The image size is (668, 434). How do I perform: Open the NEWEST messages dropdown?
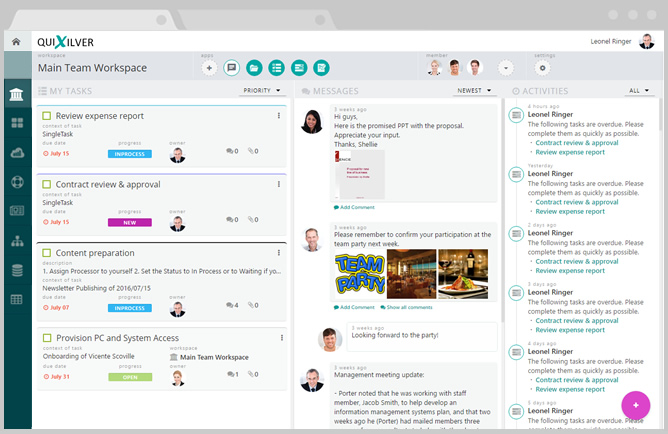pyautogui.click(x=474, y=90)
